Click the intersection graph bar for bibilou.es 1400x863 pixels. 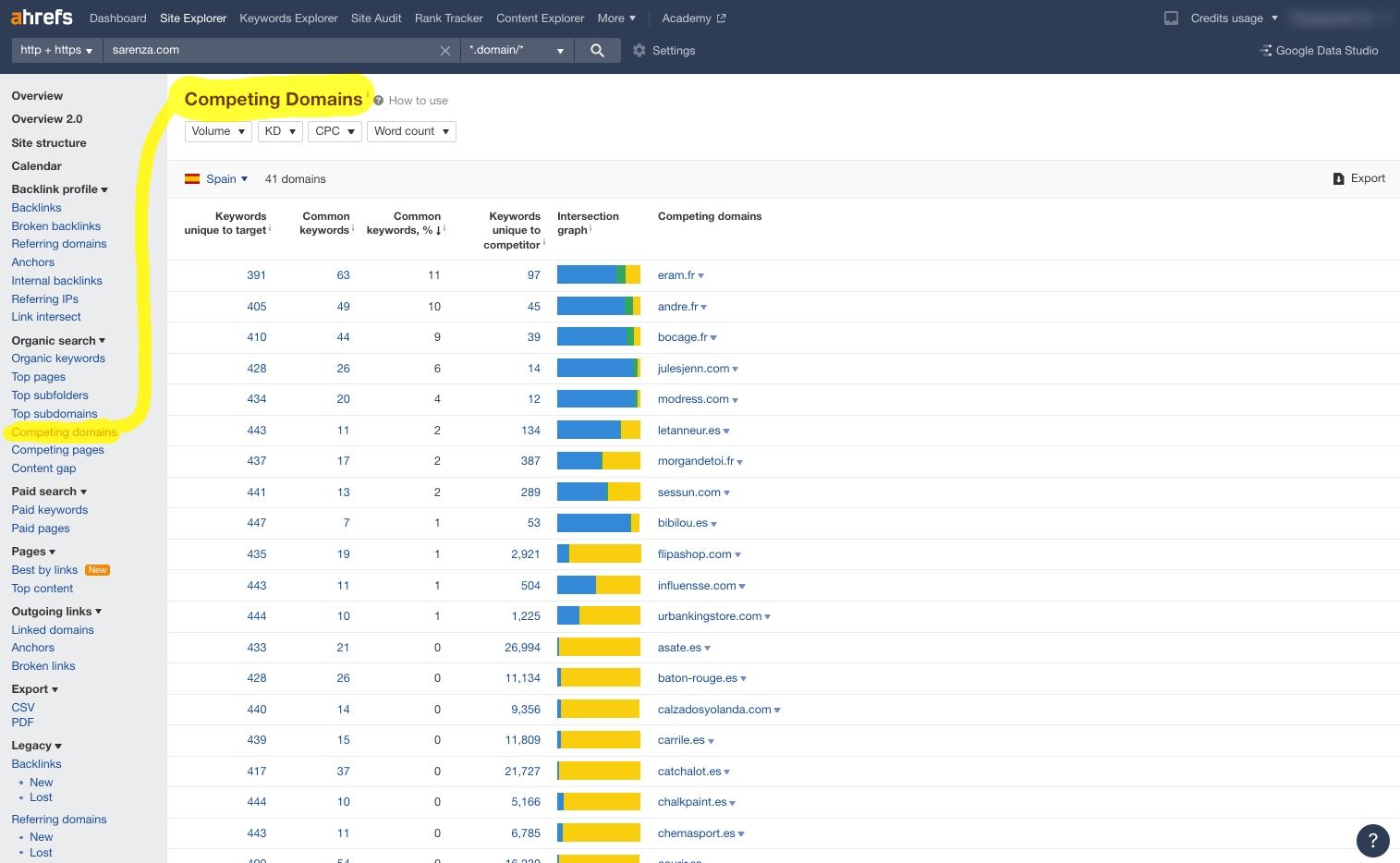599,523
